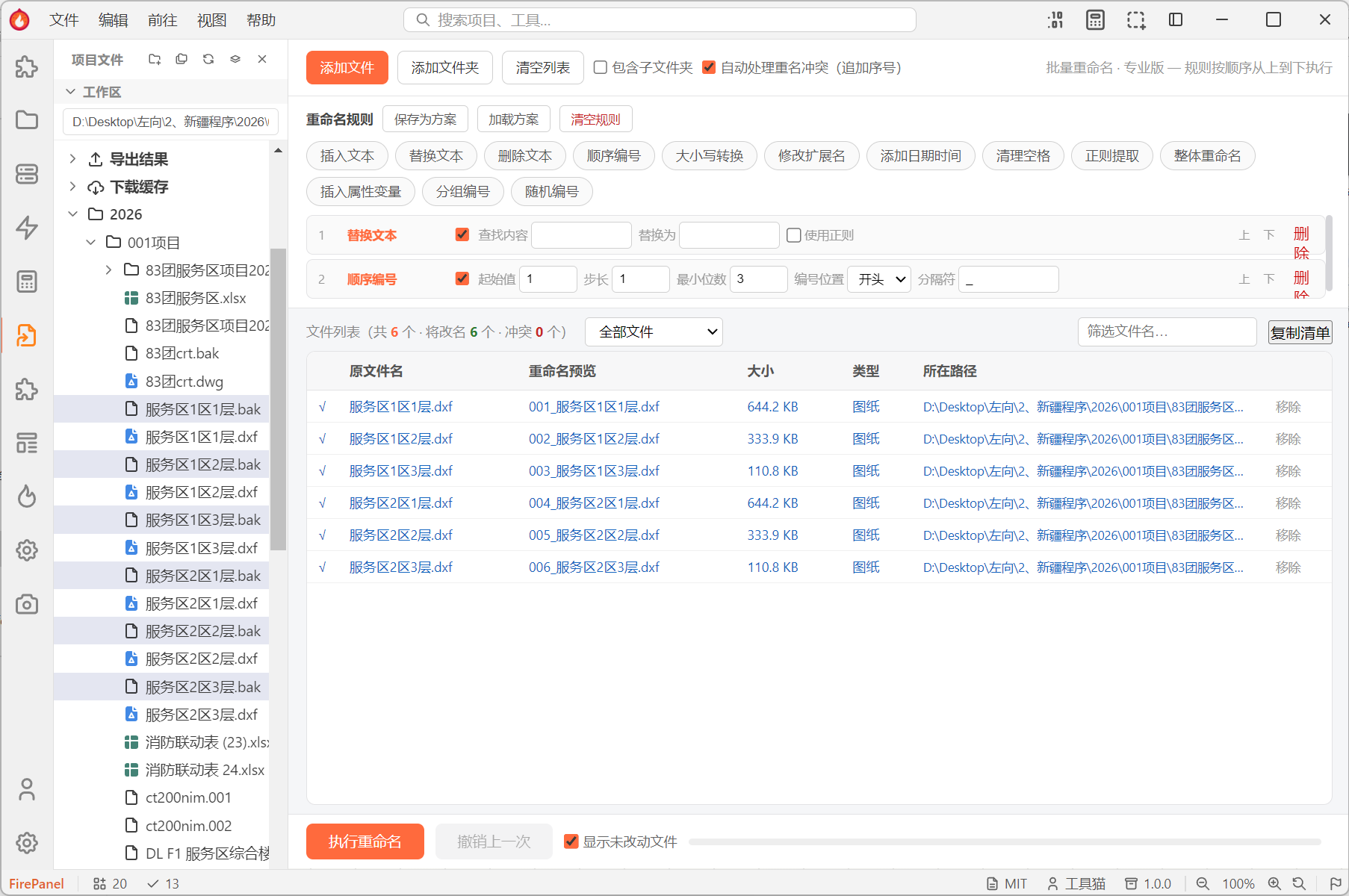Image resolution: width=1349 pixels, height=896 pixels.
Task: Collapse the 工作区 section
Action: [71, 92]
